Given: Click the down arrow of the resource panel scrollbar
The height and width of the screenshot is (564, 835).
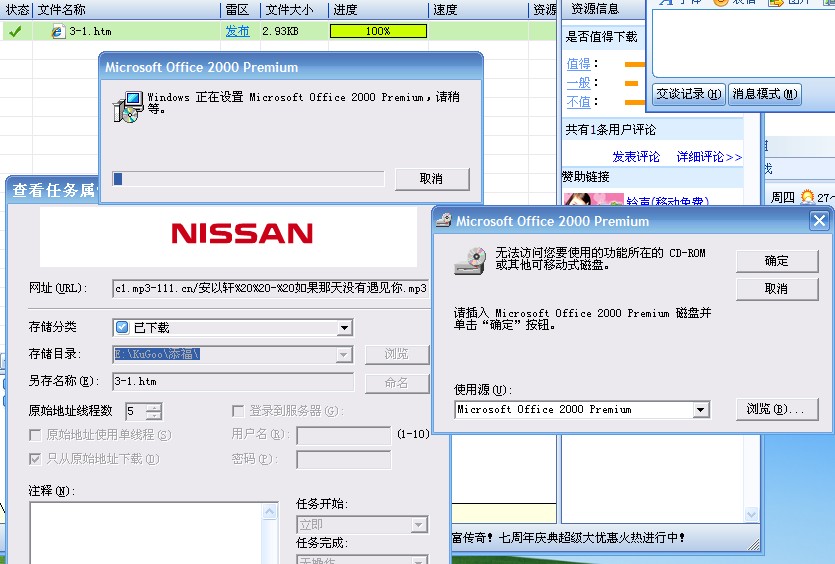Looking at the screenshot, I should click(751, 514).
